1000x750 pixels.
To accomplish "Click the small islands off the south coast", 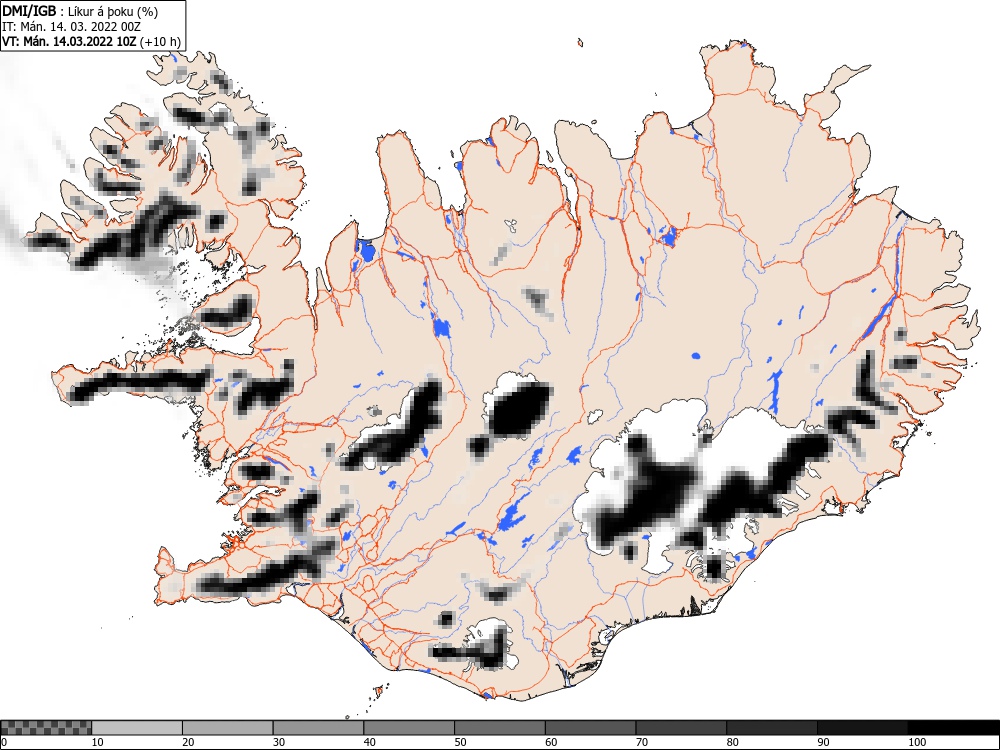I will coord(379,691).
